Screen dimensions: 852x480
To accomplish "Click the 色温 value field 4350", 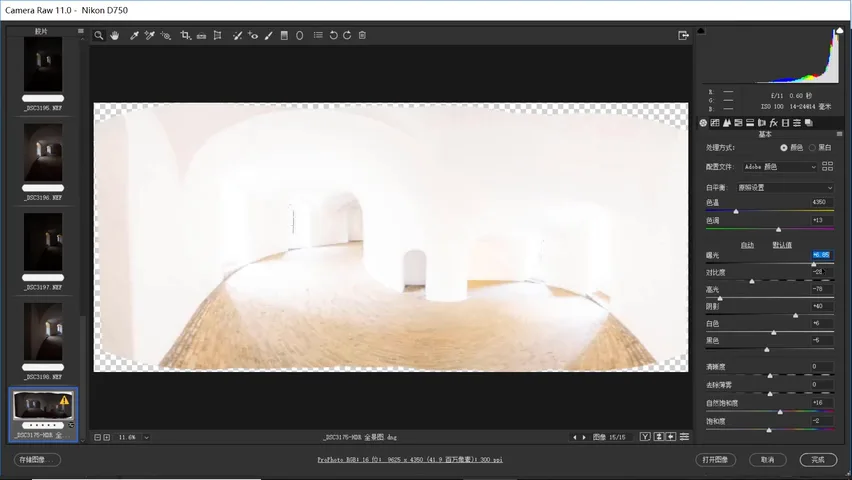I will [x=822, y=202].
